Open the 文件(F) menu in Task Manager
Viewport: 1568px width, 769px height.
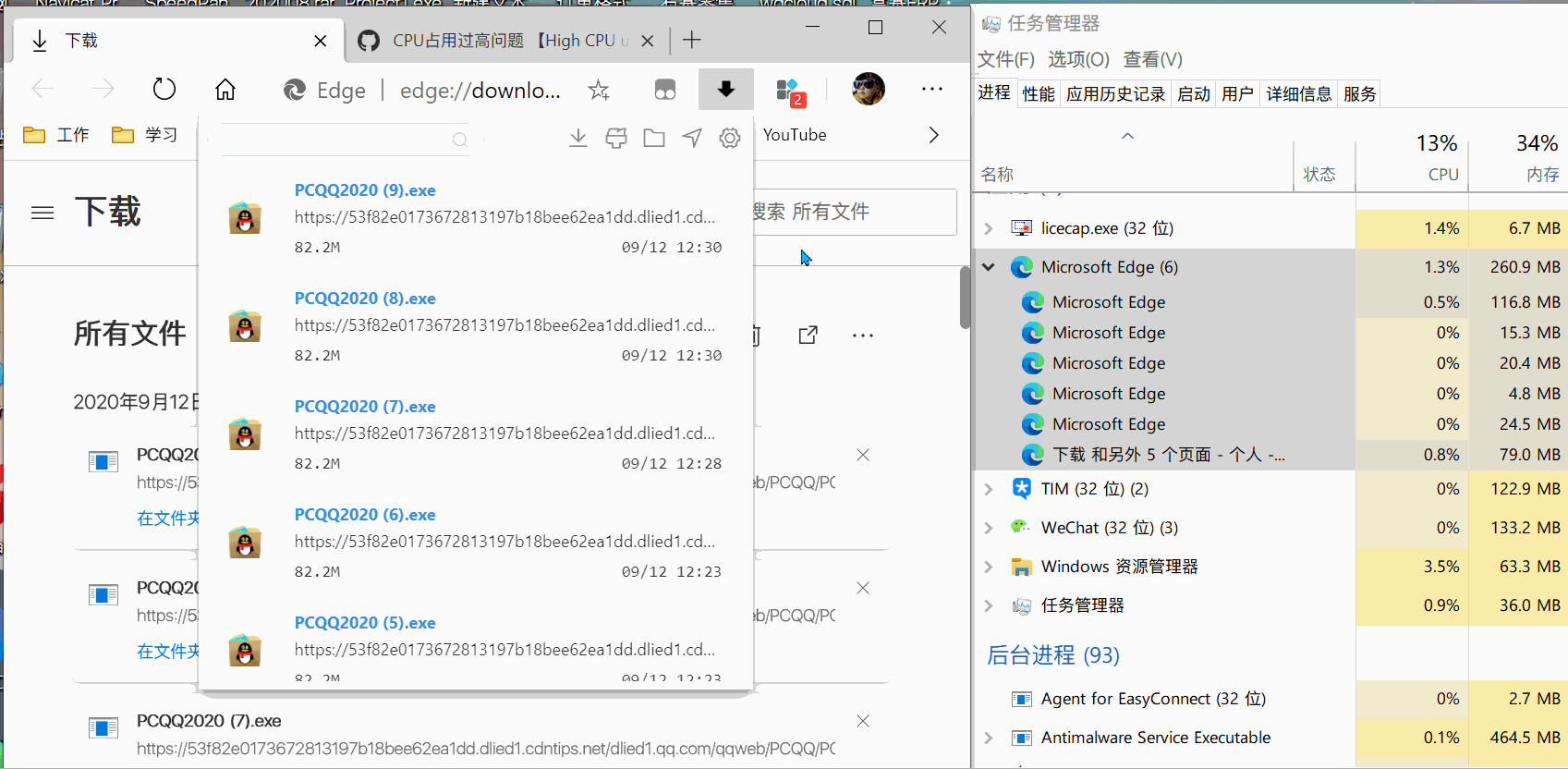(1006, 59)
